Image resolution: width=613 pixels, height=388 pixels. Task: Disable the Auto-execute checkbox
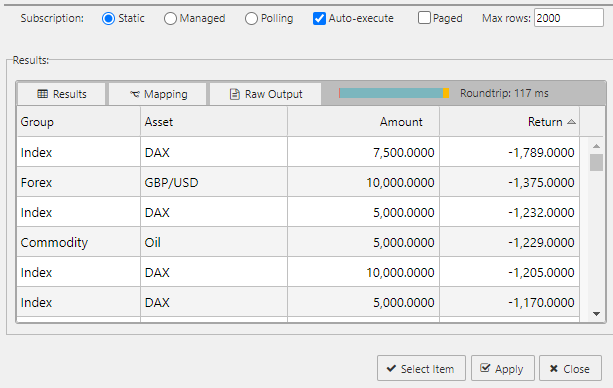pos(319,18)
